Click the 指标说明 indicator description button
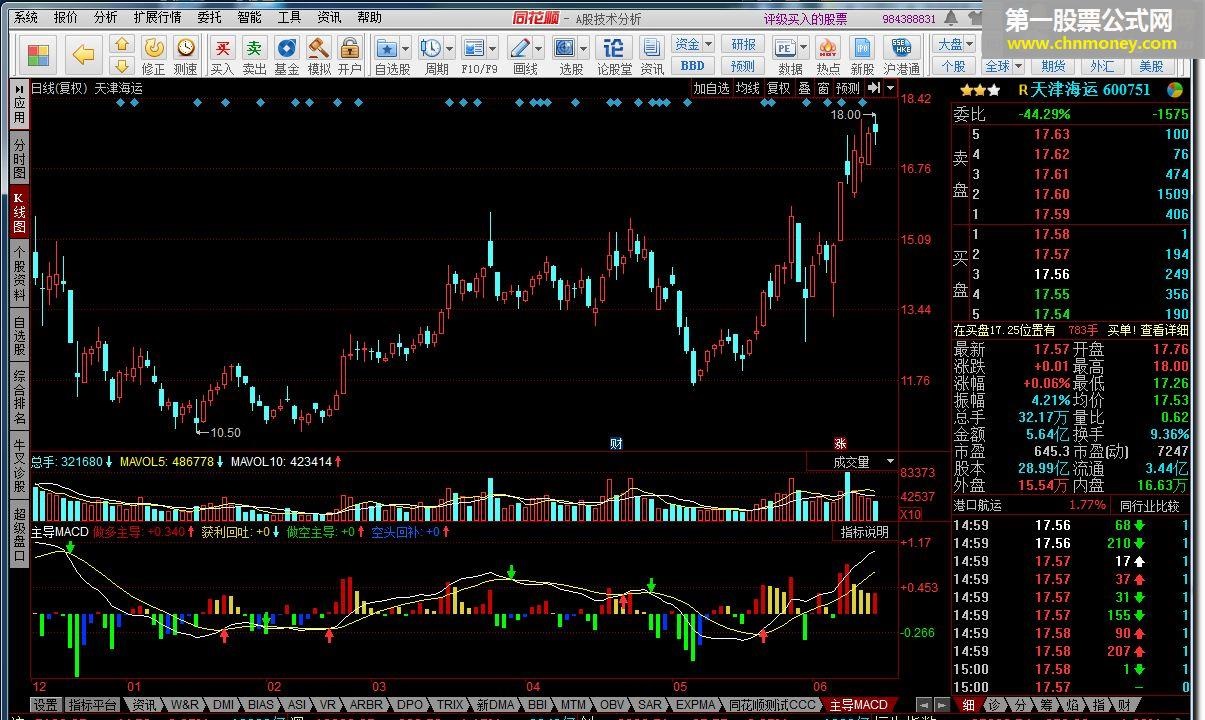 864,532
